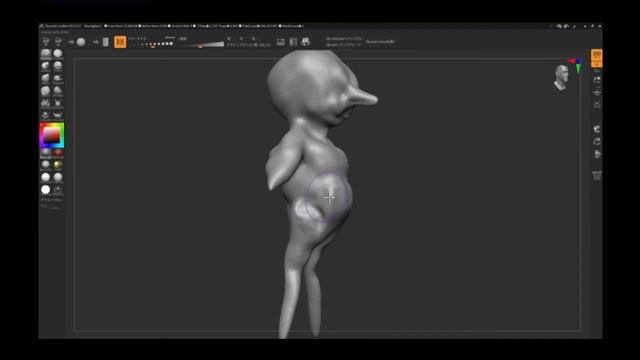Click the frame model icon on right shelf

click(x=597, y=105)
